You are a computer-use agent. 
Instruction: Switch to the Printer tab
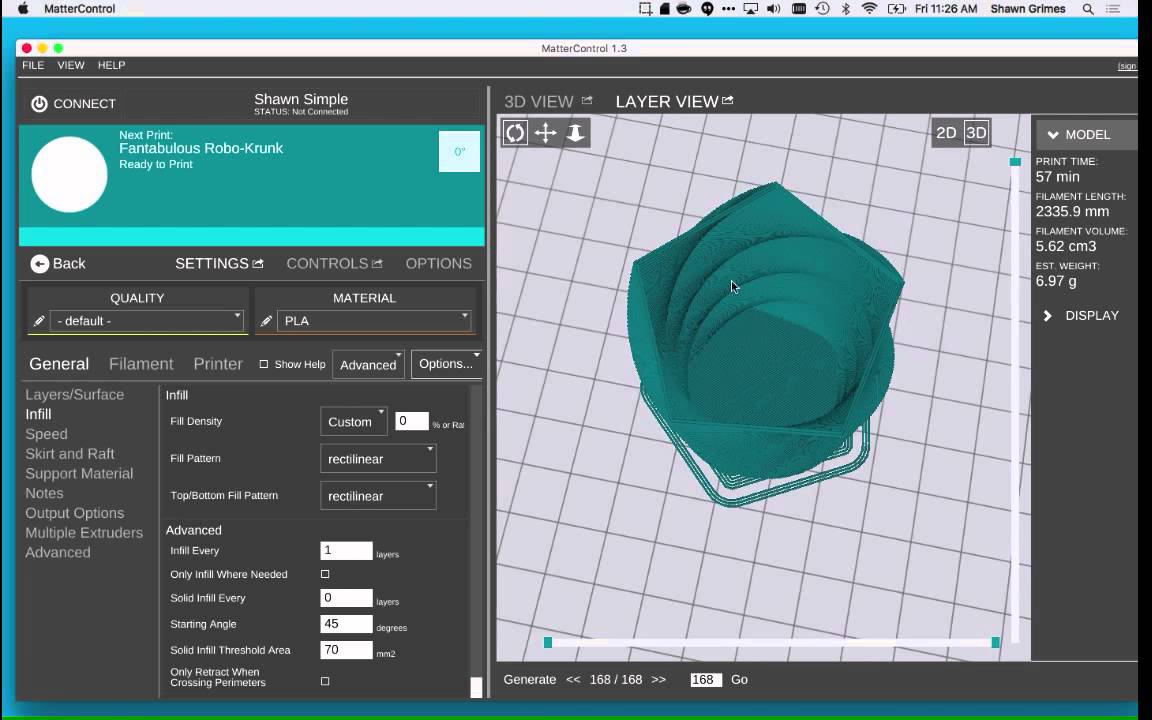tap(217, 364)
